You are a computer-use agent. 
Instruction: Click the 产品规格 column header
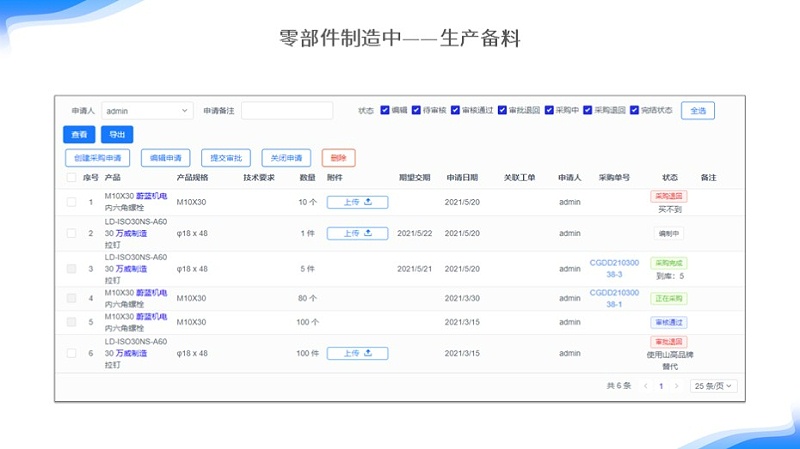coord(192,178)
